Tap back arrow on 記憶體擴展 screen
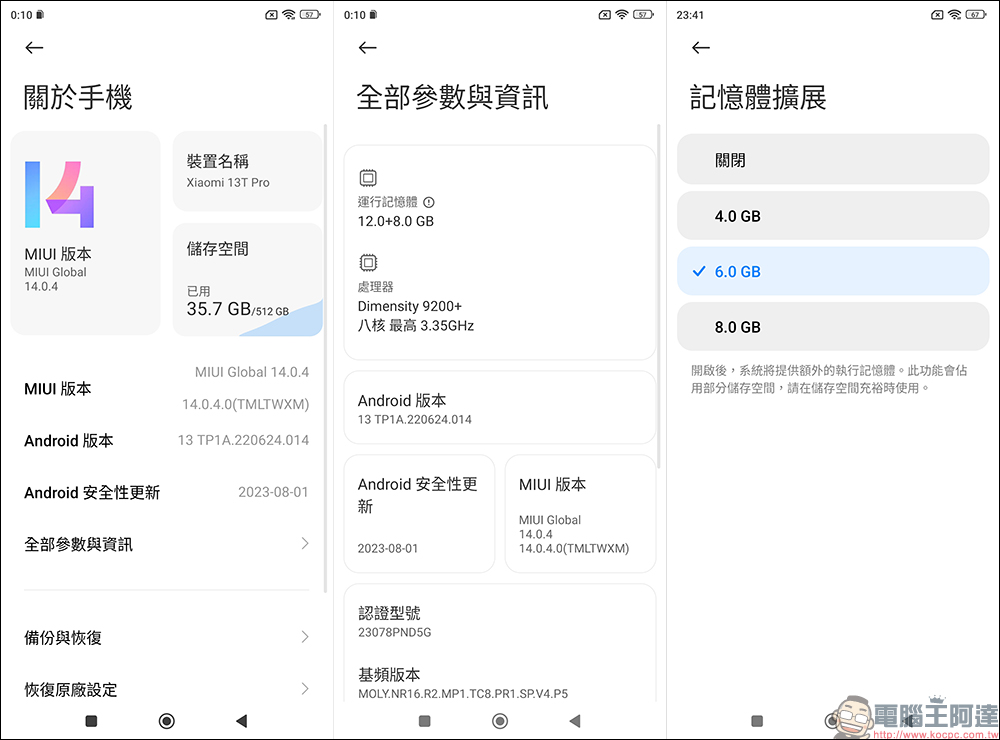Viewport: 1000px width, 740px height. pos(701,48)
